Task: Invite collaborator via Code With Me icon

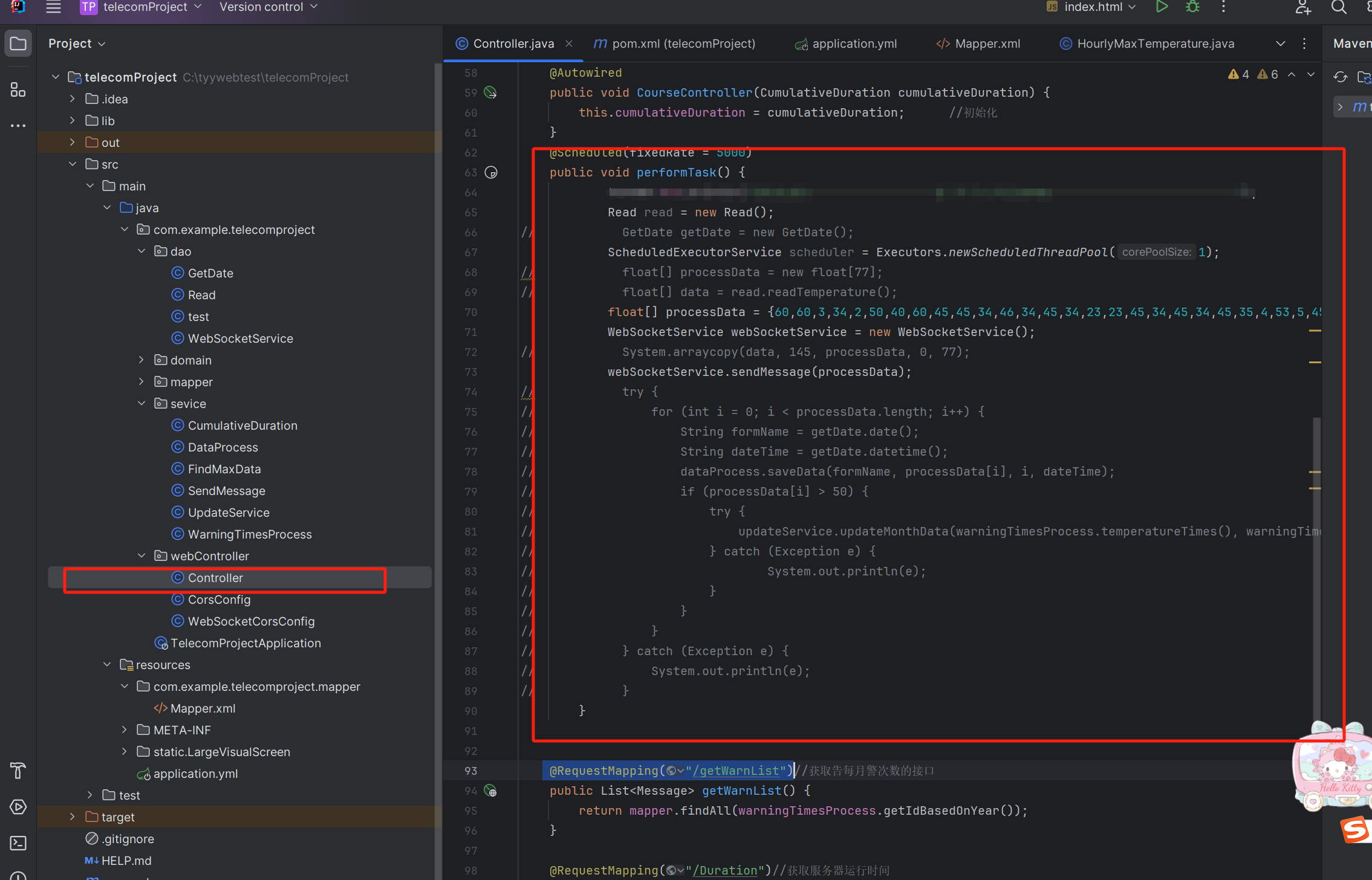Action: click(1303, 8)
